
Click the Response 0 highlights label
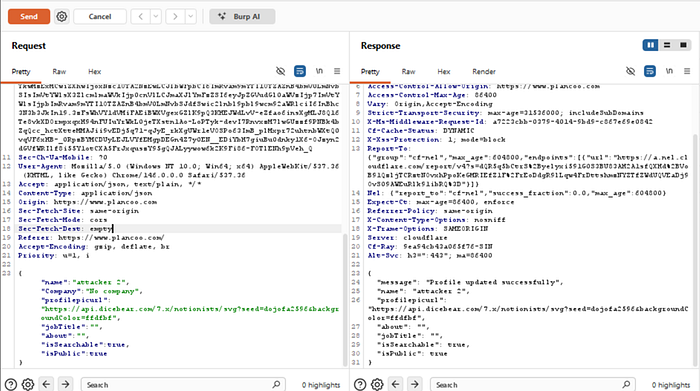671,385
